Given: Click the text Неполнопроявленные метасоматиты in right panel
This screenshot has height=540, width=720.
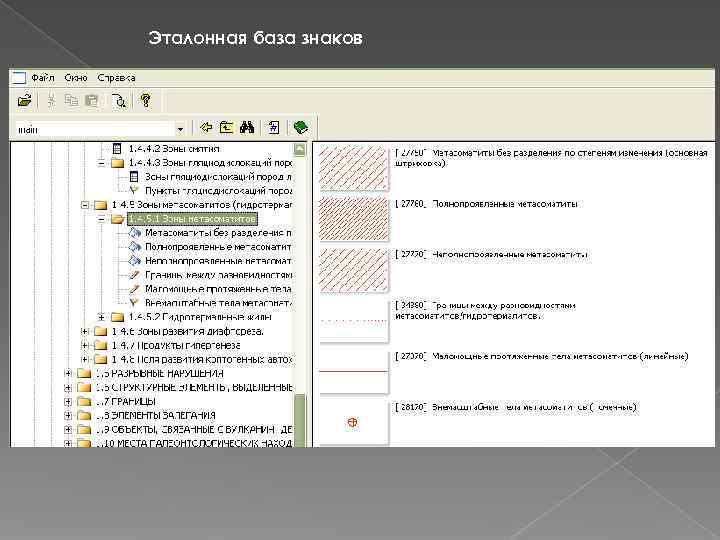Looking at the screenshot, I should click(x=510, y=254).
